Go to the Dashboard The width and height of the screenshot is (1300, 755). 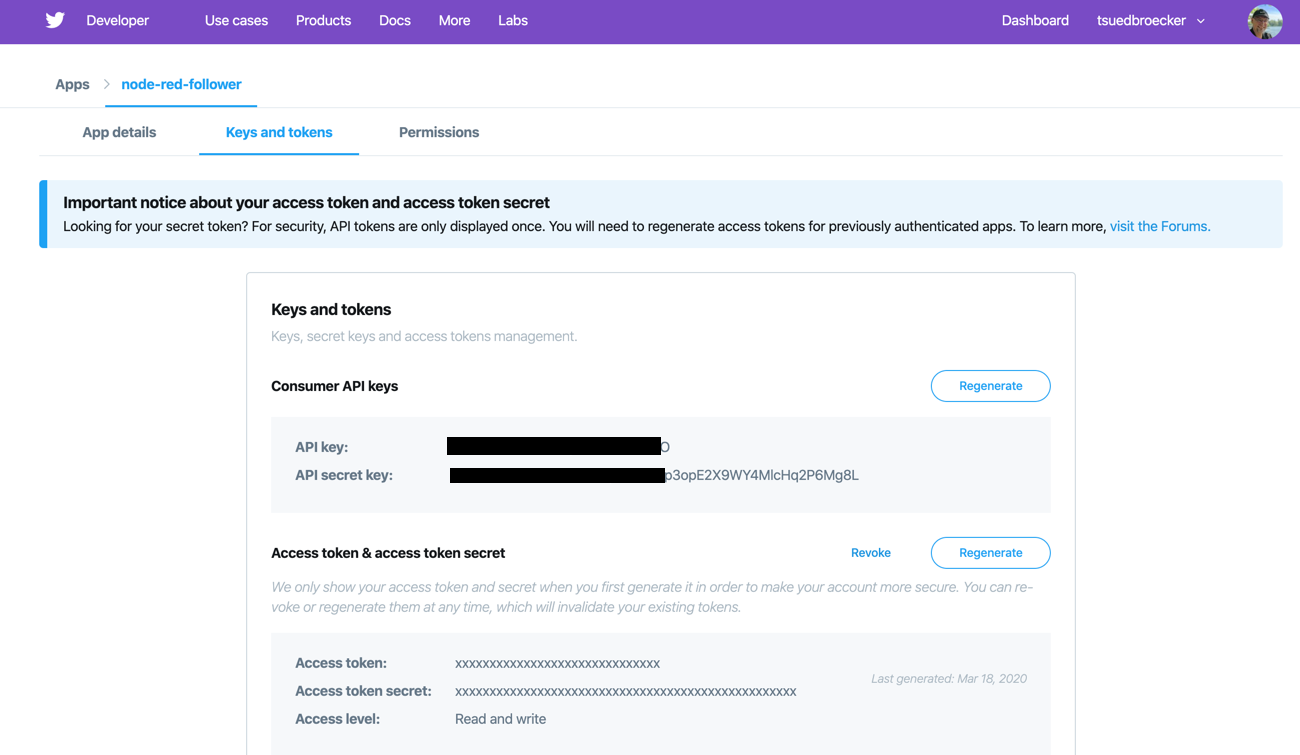[x=1035, y=21]
